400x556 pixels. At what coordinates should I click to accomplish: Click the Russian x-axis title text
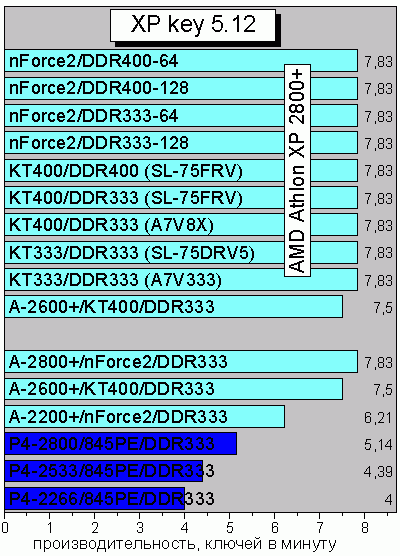184,544
